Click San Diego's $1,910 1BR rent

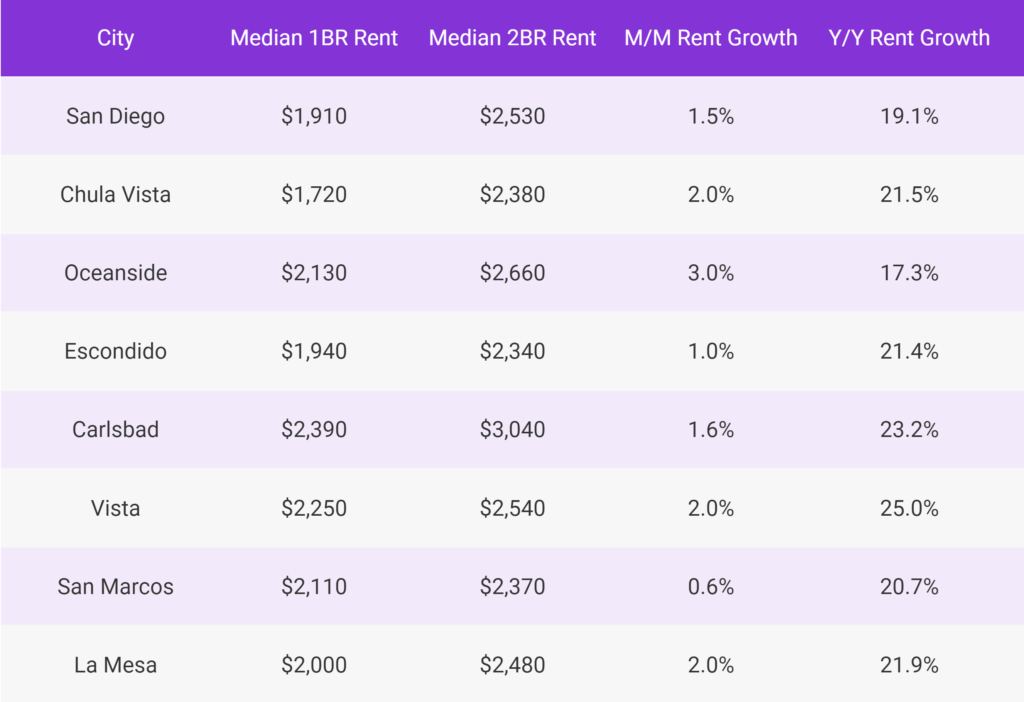coord(314,116)
